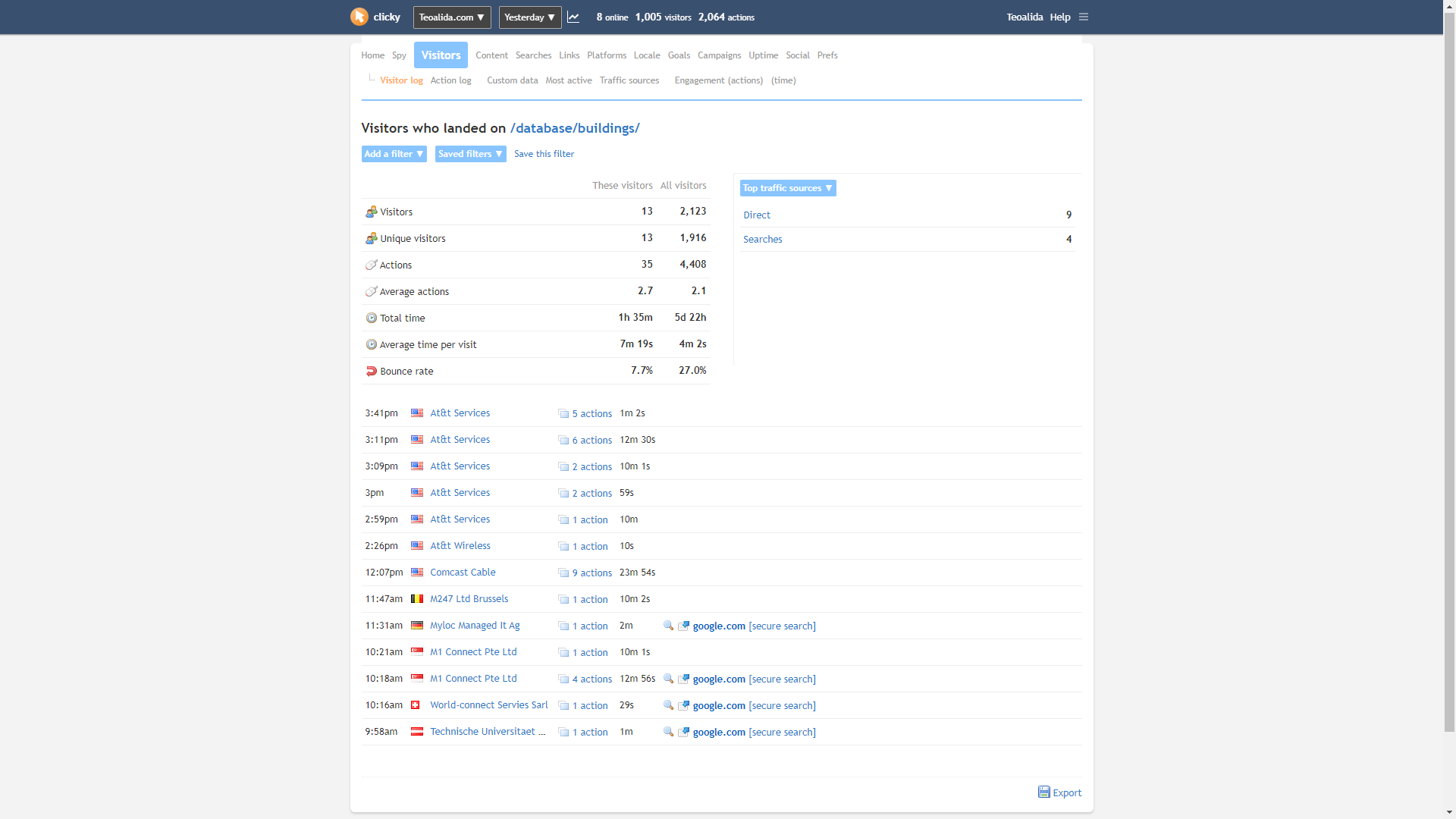
Task: Click the US flag on the 3:41pm visitor
Action: tap(417, 413)
